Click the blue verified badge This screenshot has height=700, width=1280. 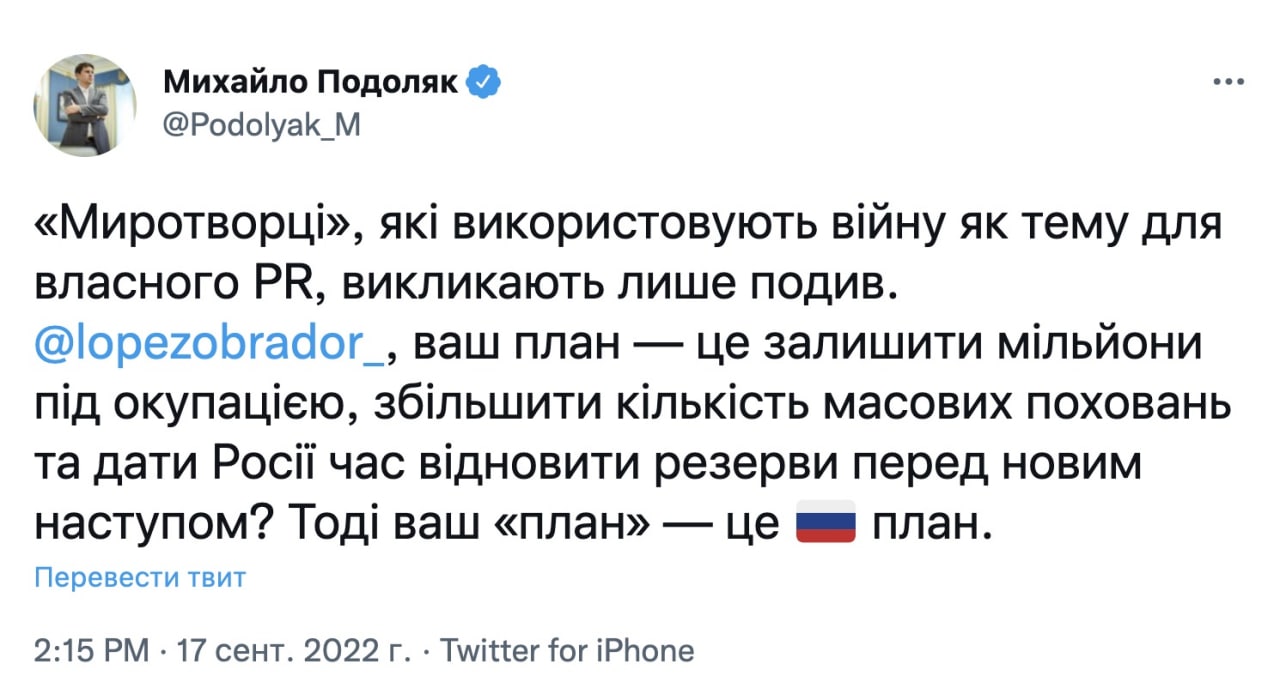[x=485, y=84]
